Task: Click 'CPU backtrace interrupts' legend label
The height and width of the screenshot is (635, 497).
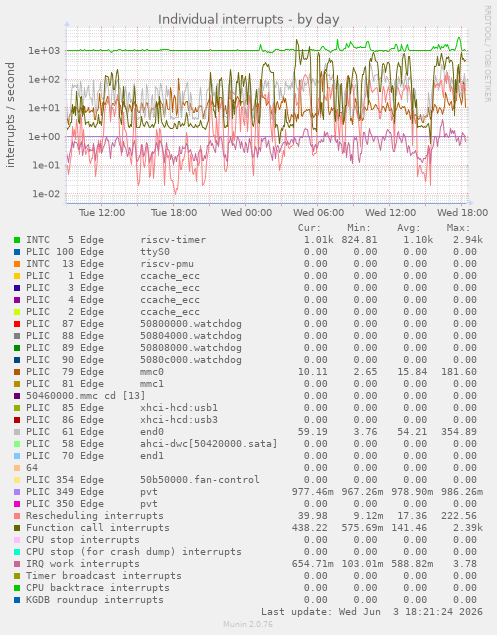Action: [x=98, y=588]
